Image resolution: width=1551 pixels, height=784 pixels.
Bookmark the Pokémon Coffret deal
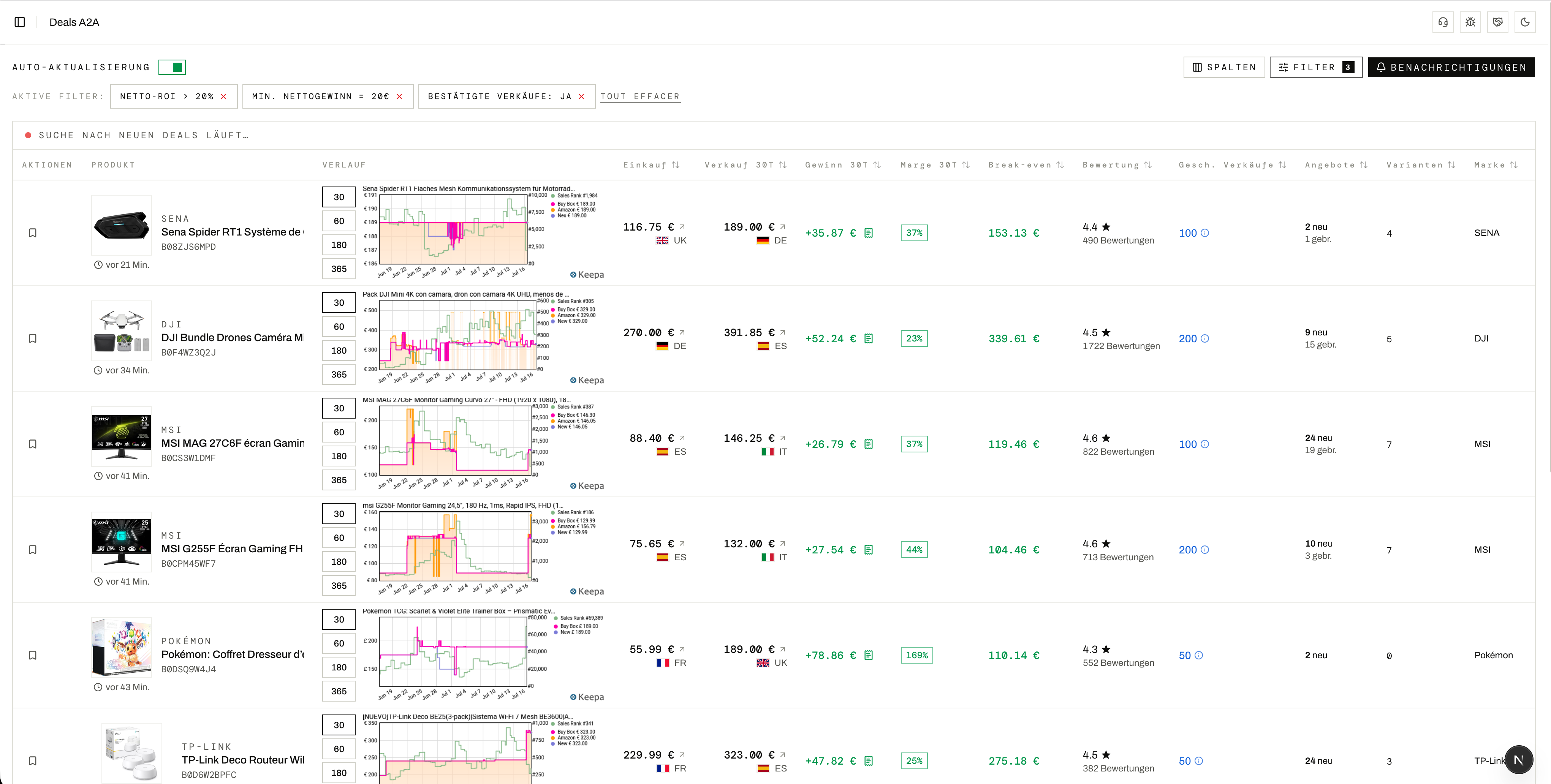(33, 655)
